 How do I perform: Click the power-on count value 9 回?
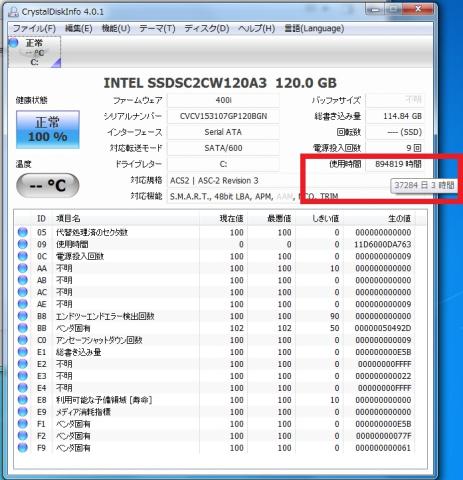tap(395, 148)
